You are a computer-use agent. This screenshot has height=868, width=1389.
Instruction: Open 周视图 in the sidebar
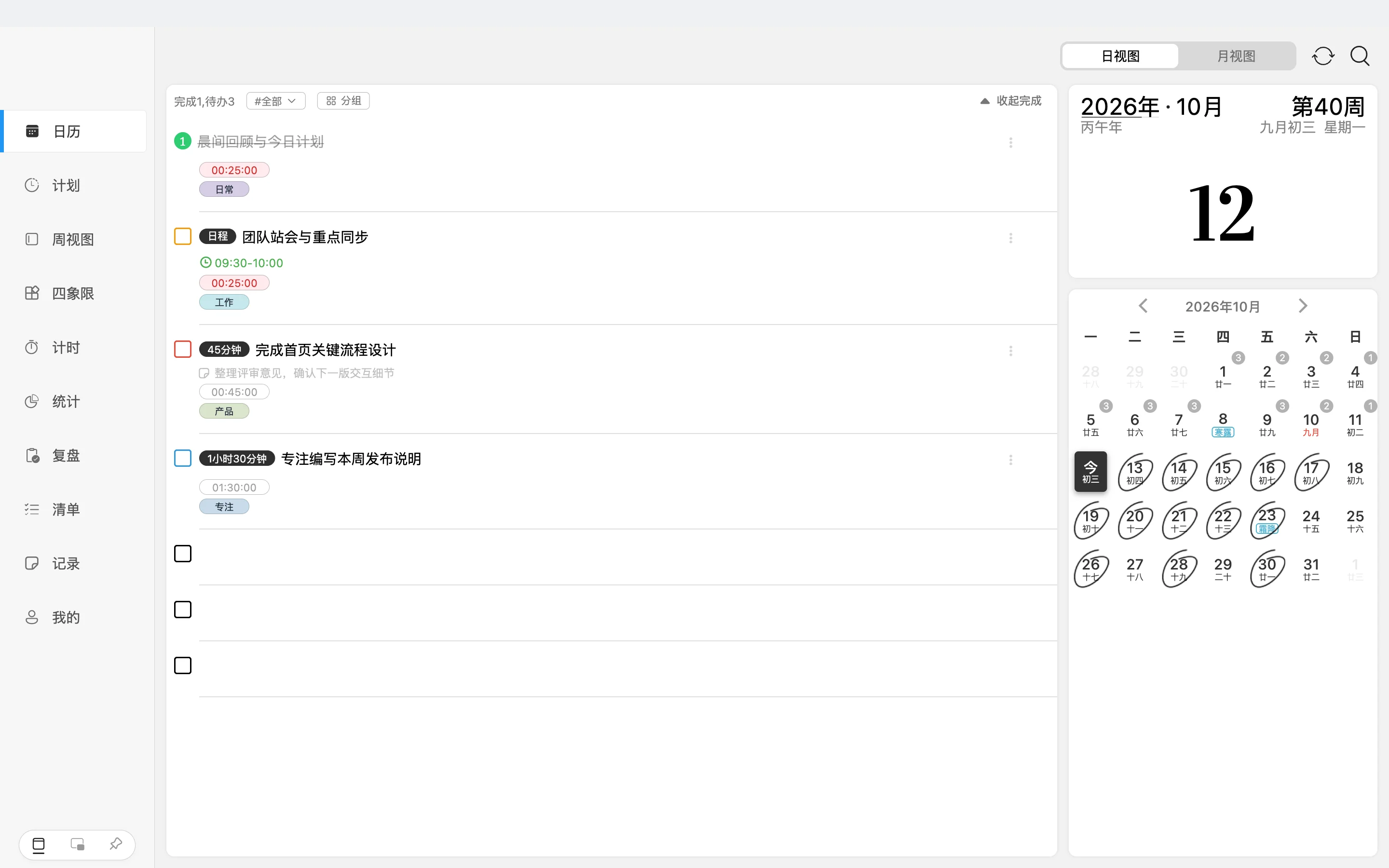(x=73, y=239)
